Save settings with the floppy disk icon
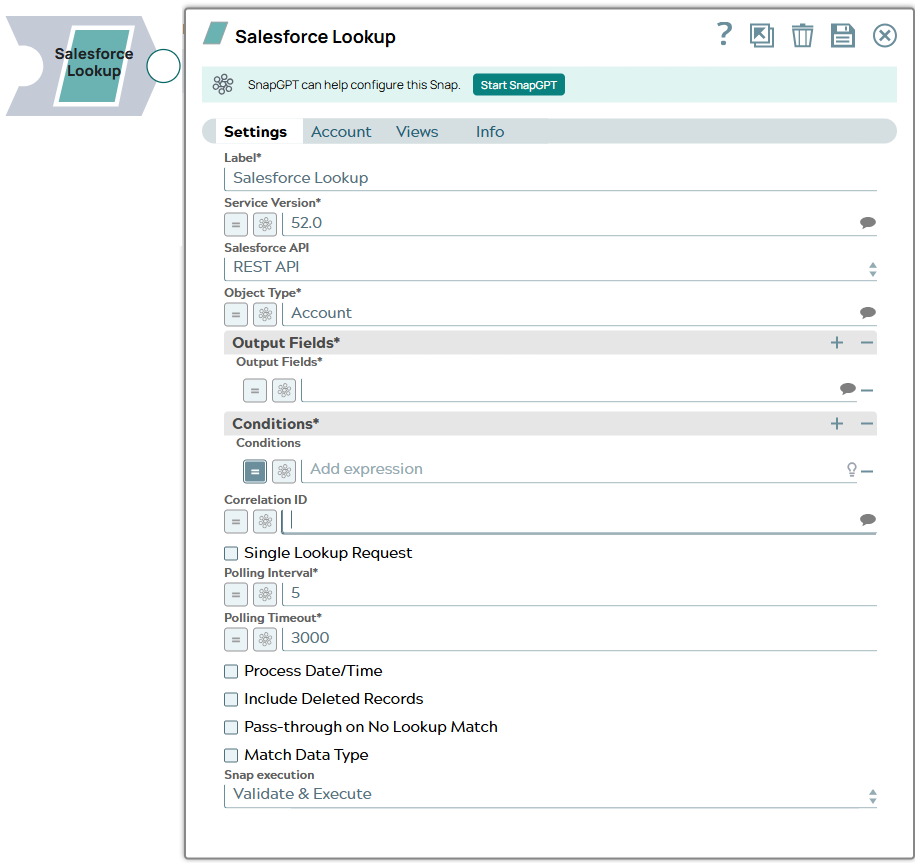This screenshot has height=863, width=915. 843,36
